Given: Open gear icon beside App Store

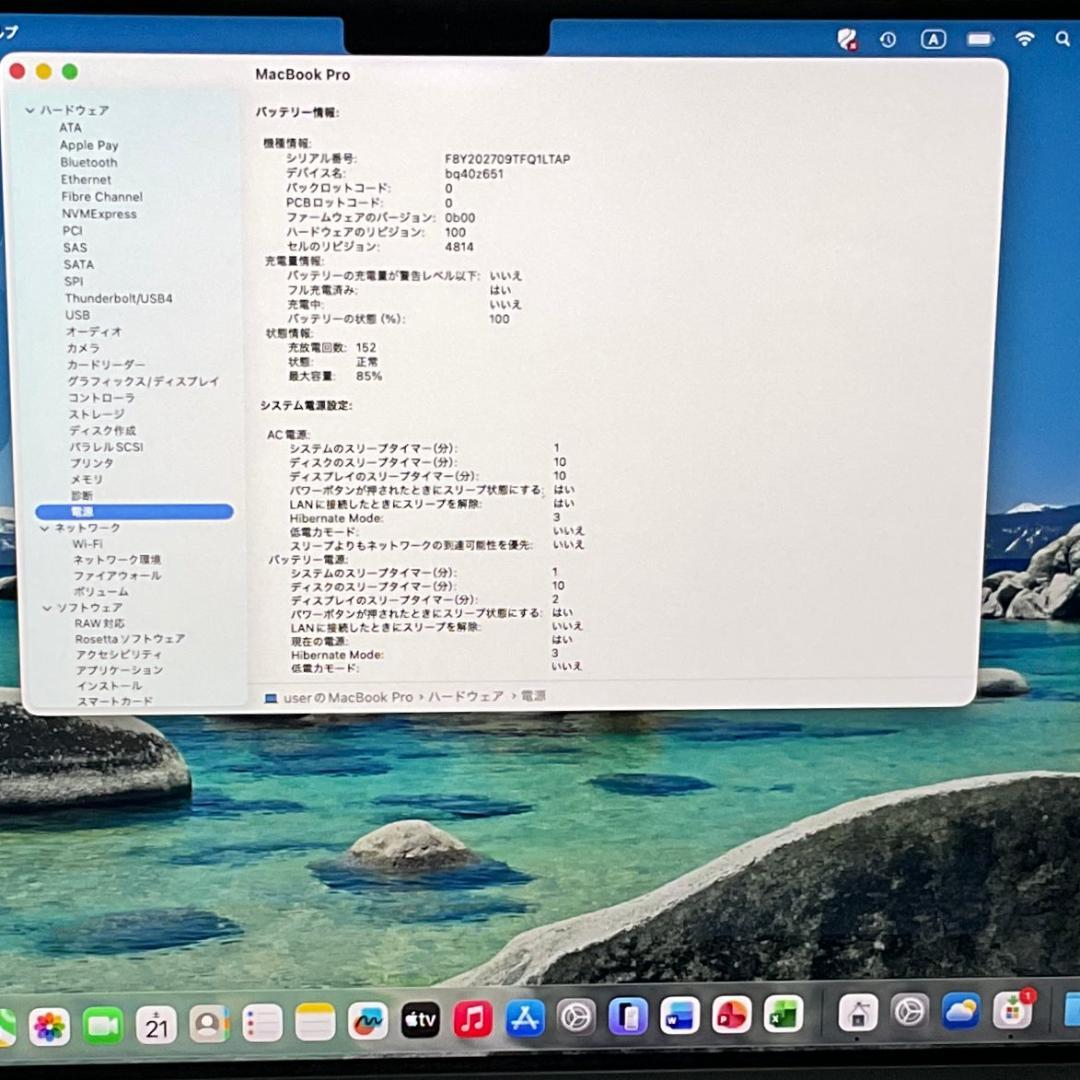Looking at the screenshot, I should tap(576, 1017).
